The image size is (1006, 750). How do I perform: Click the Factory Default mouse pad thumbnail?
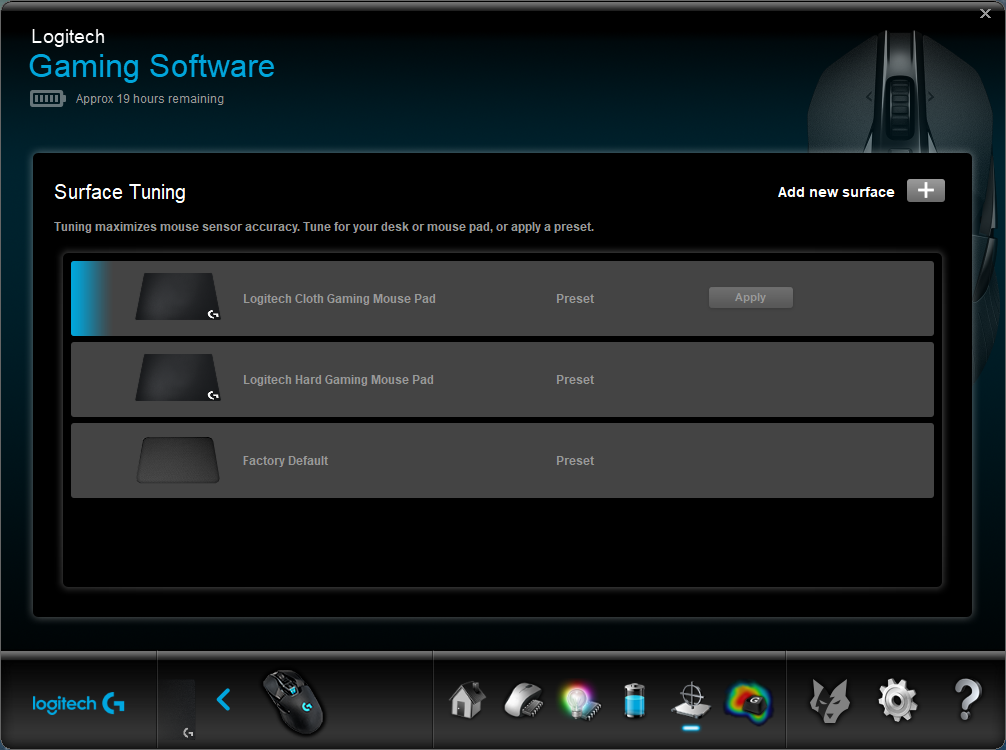(x=178, y=460)
